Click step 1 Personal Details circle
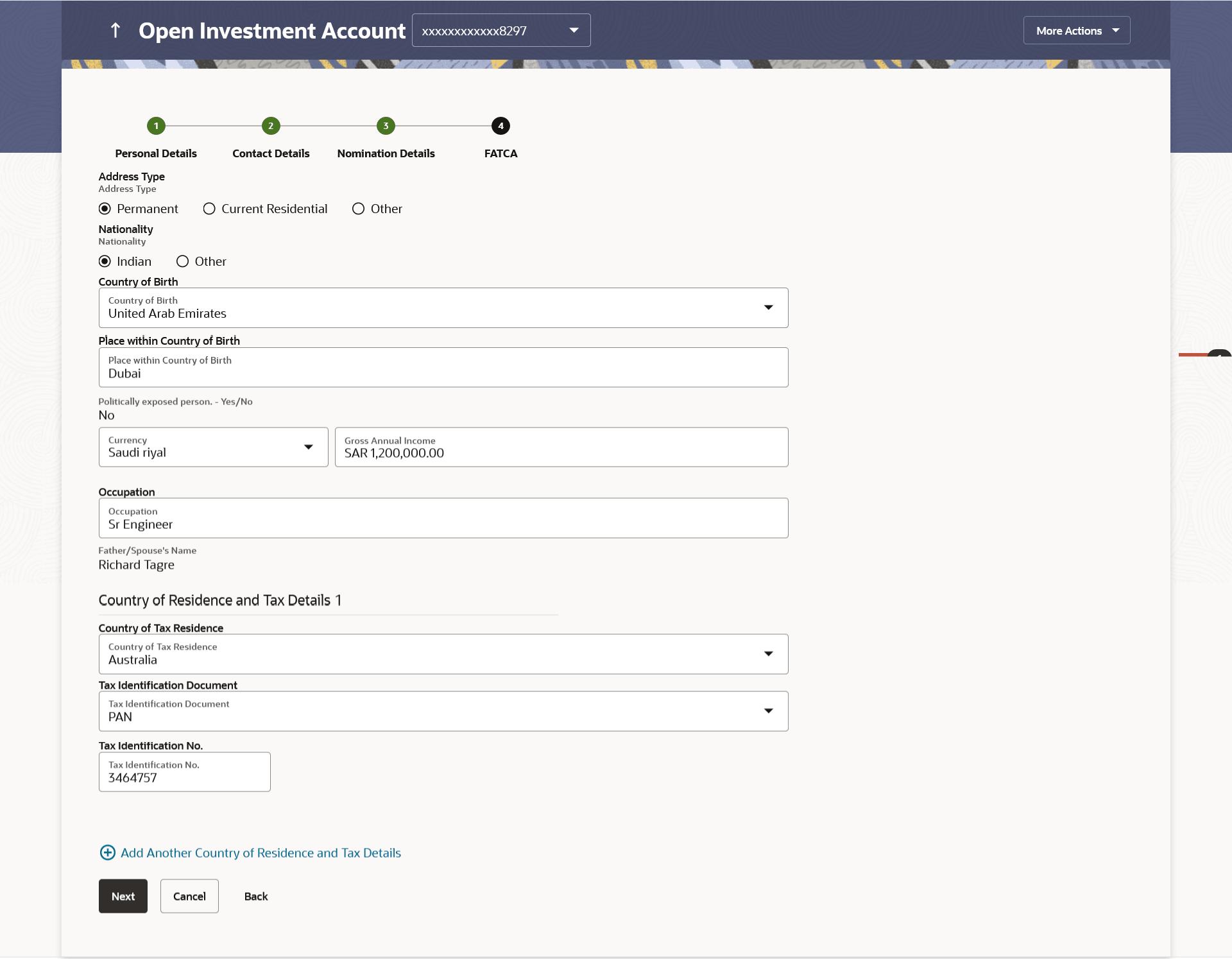The width and height of the screenshot is (1232, 959). [x=156, y=126]
